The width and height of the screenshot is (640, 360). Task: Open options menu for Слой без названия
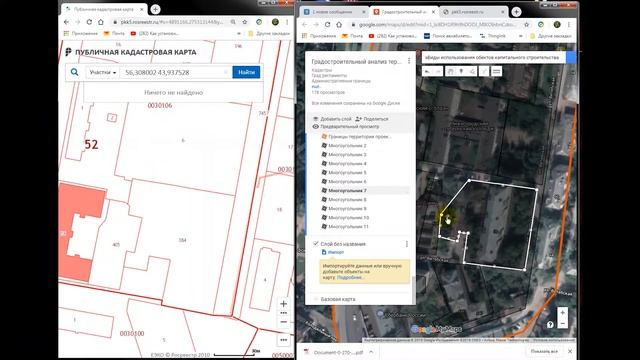pos(407,244)
